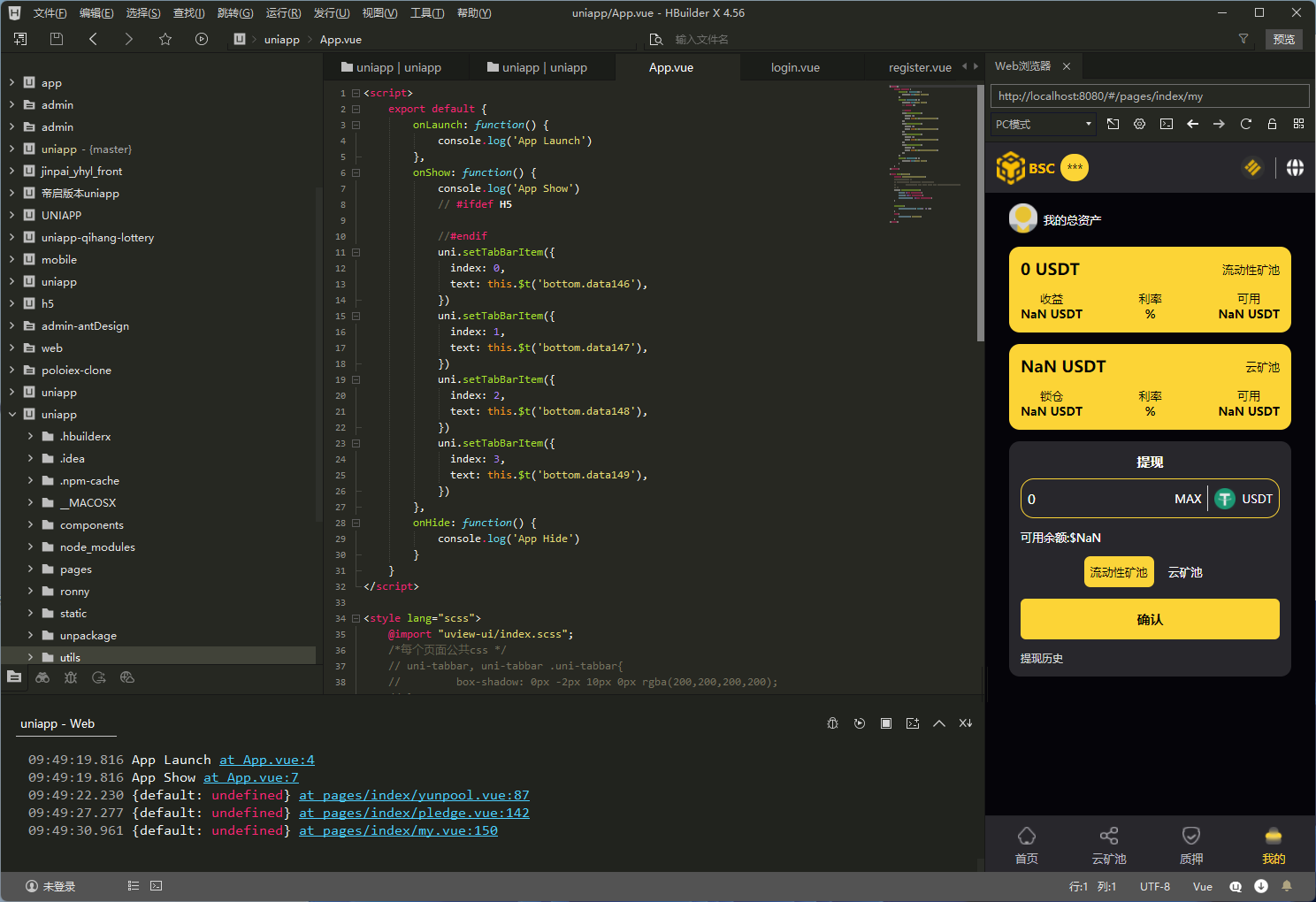Open the PC模式 device mode dropdown
The width and height of the screenshot is (1316, 902).
(1044, 124)
